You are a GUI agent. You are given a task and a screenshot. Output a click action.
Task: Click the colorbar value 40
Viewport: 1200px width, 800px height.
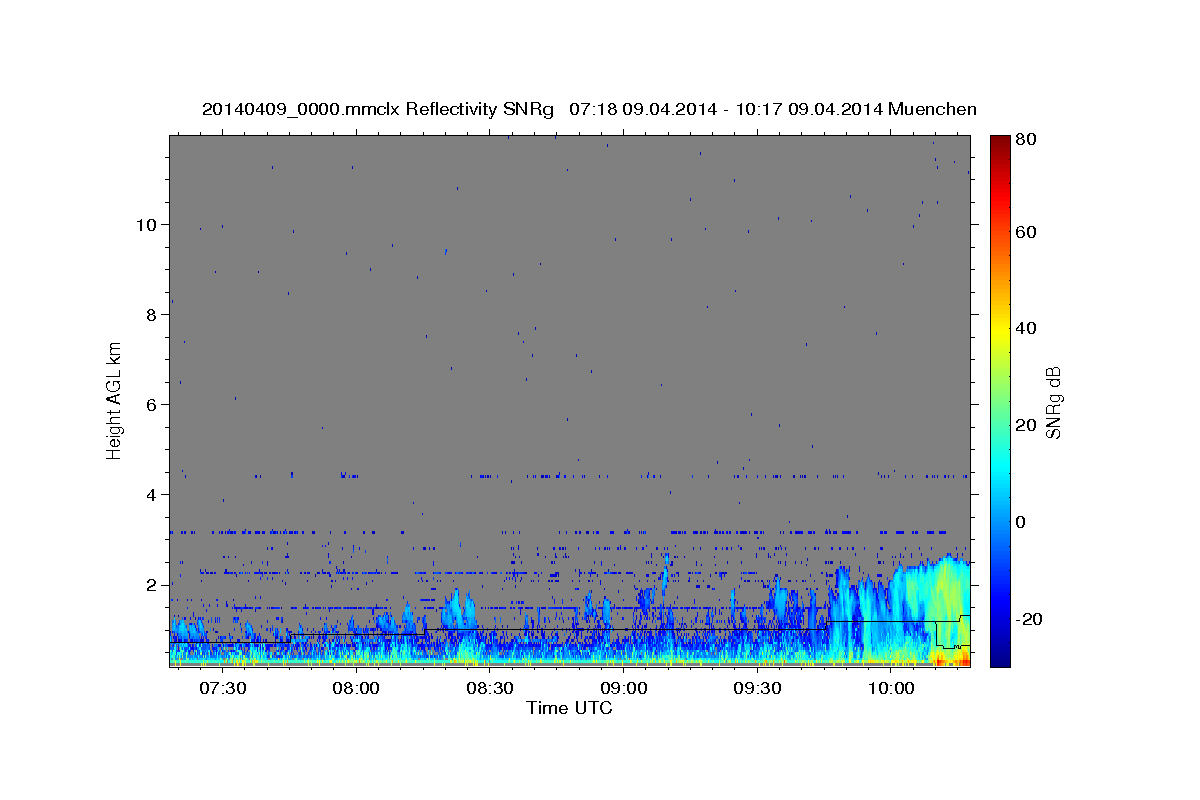[x=1025, y=328]
